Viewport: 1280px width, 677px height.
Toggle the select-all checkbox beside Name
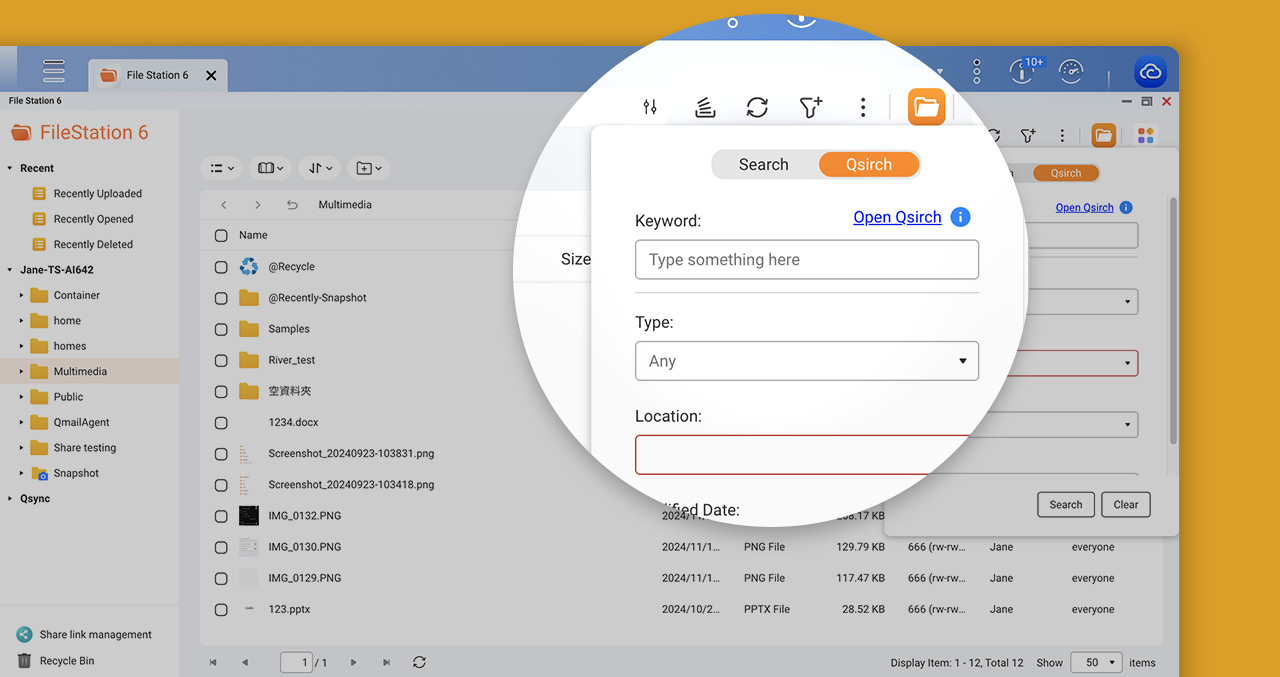221,236
